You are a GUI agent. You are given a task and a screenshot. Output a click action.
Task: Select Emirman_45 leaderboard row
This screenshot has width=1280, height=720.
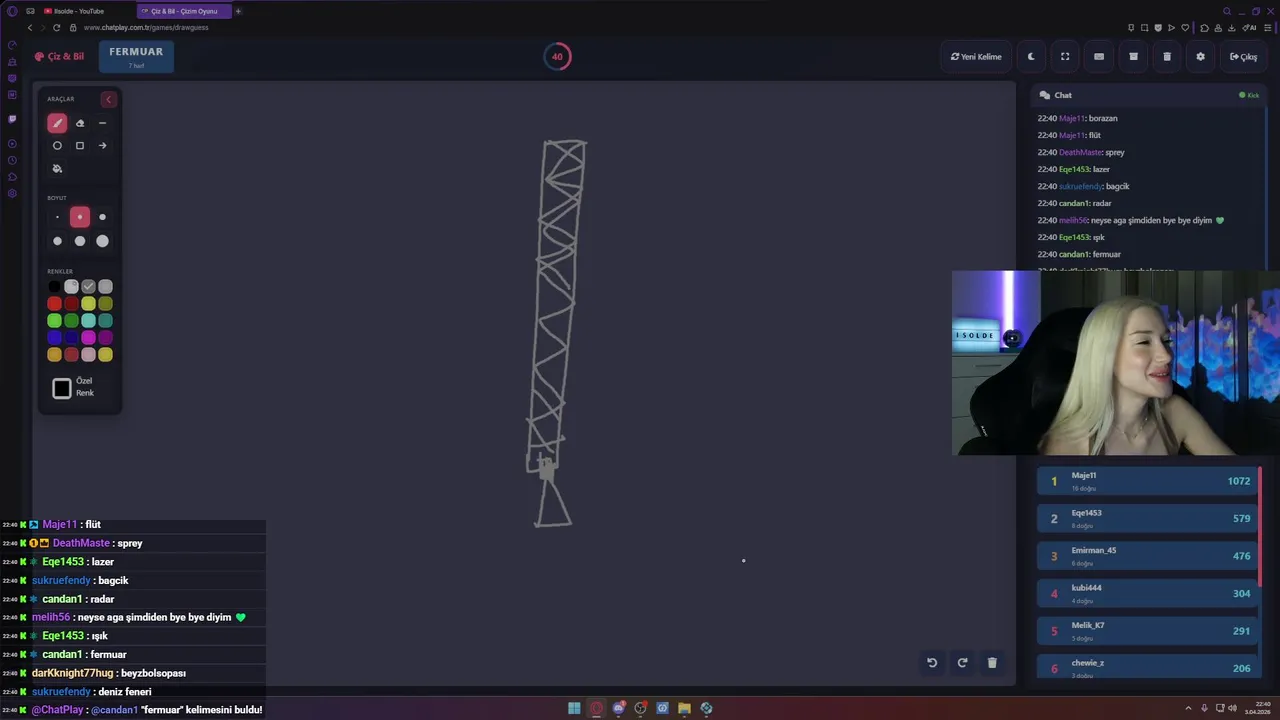(1148, 556)
